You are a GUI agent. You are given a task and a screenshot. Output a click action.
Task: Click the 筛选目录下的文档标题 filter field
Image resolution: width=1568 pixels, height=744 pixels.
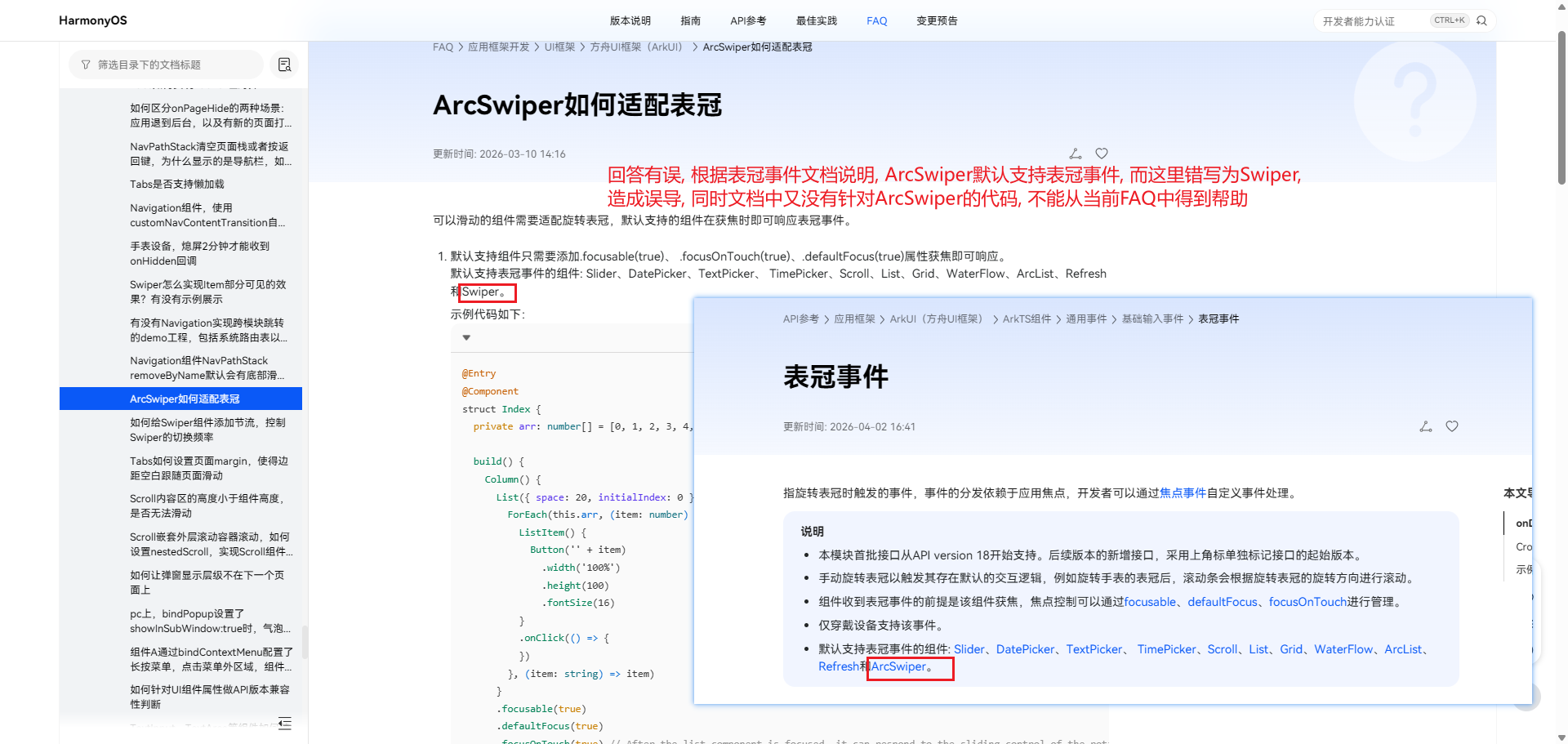tap(166, 65)
